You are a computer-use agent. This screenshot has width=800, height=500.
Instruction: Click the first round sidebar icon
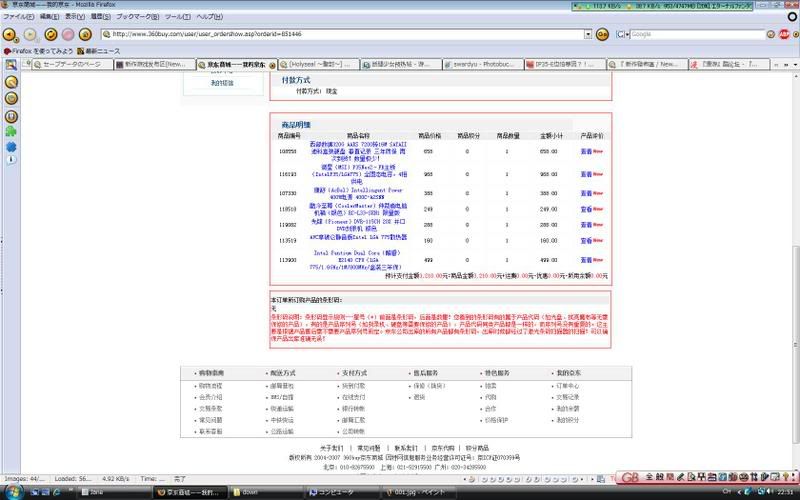(11, 82)
